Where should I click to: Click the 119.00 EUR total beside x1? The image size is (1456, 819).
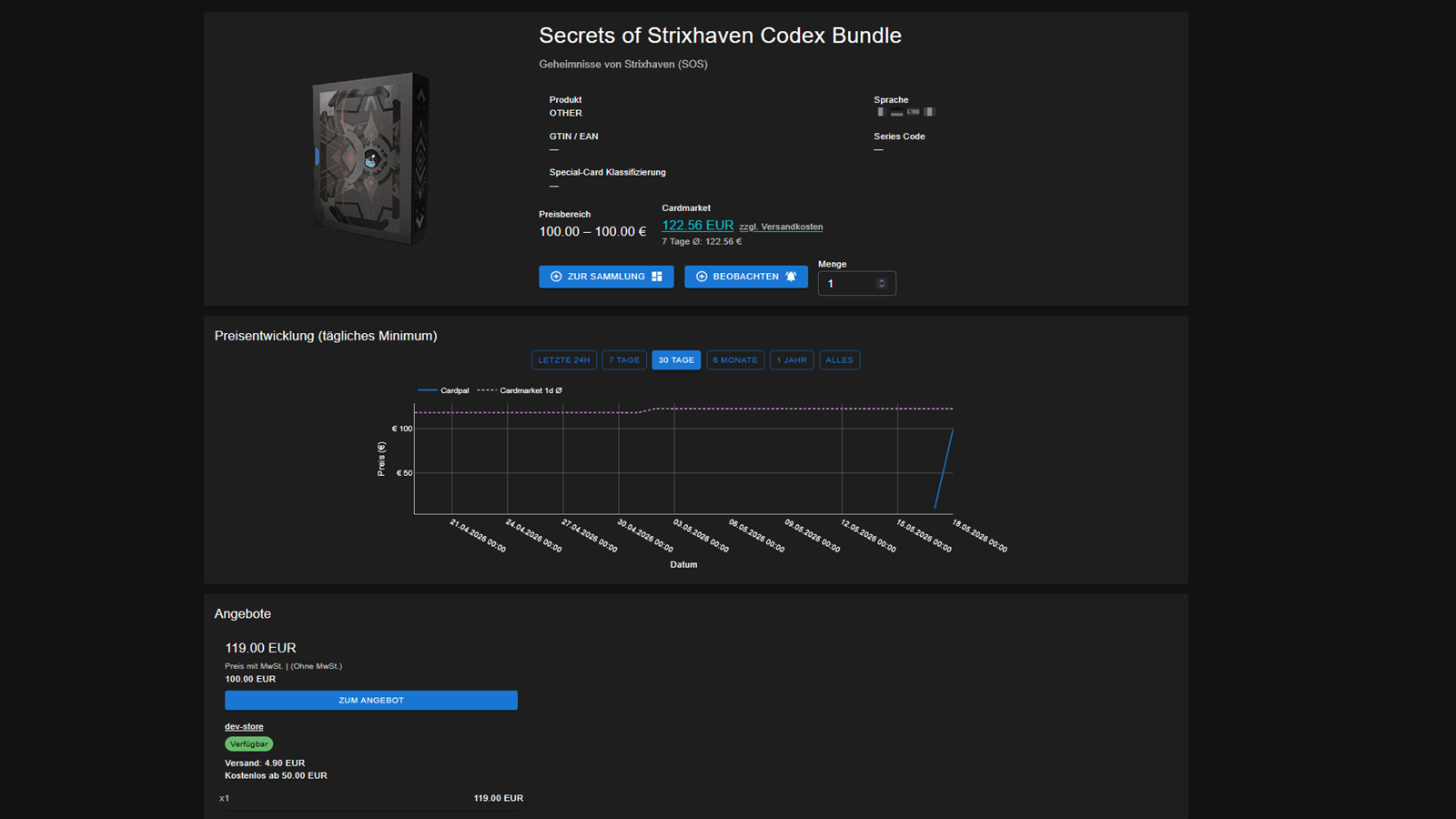coord(499,798)
